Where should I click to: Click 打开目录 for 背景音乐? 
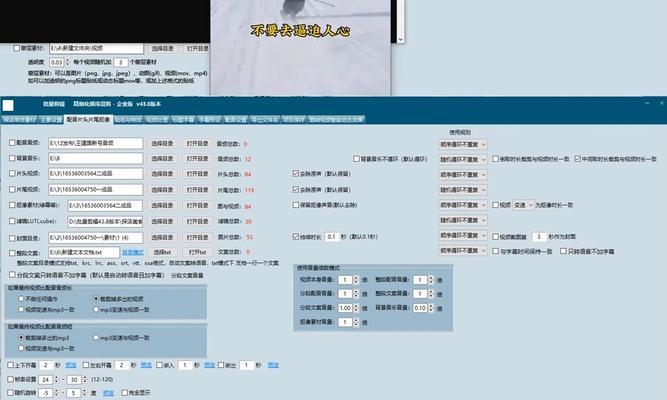(x=197, y=159)
